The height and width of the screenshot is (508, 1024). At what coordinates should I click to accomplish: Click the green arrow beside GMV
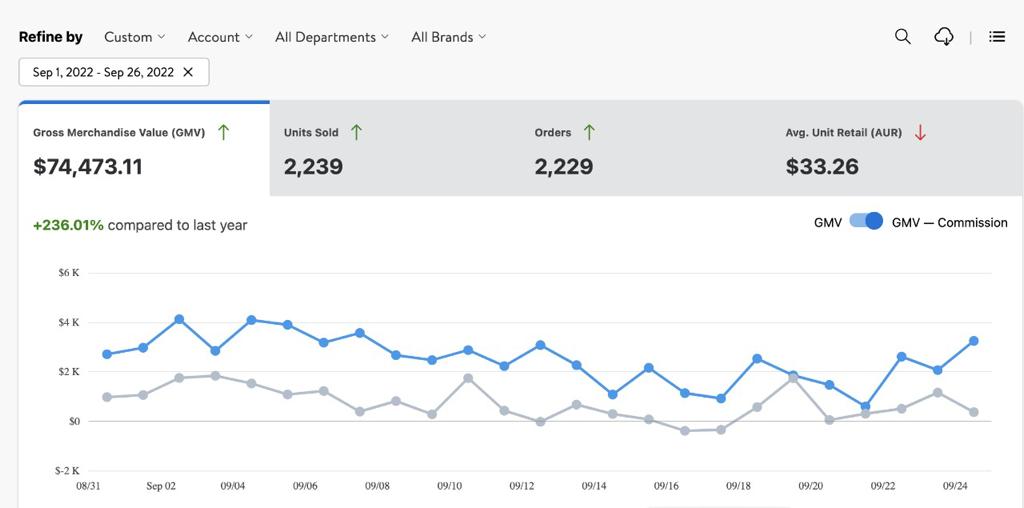pos(223,132)
